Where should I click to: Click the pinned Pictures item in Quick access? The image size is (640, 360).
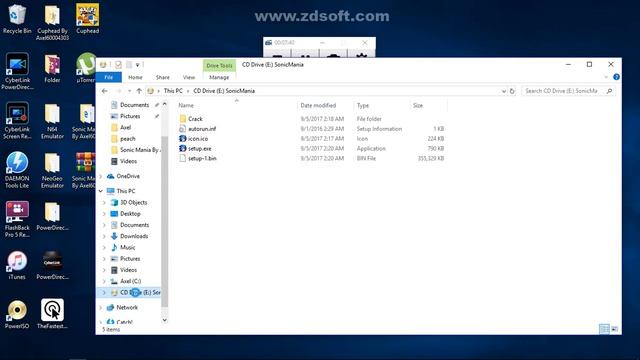coord(131,116)
